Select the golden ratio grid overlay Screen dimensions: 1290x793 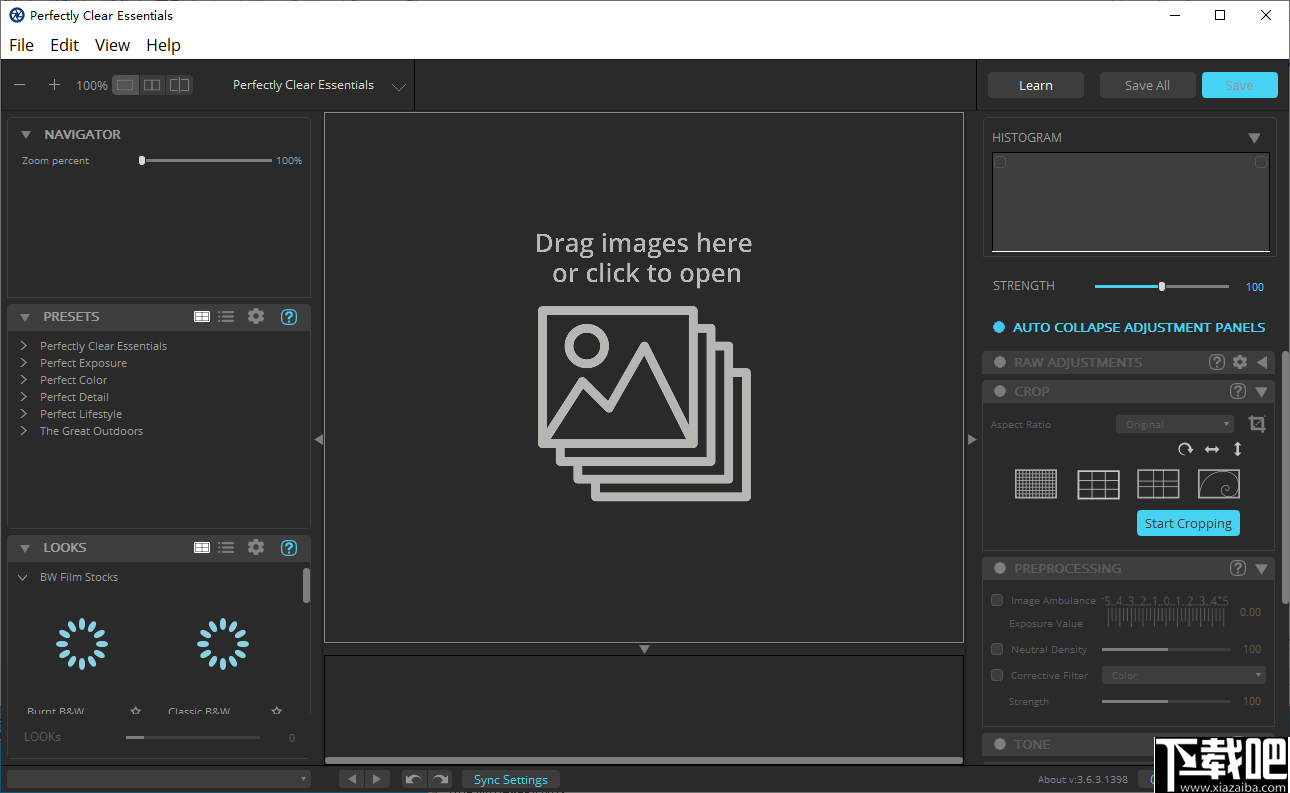click(1158, 484)
